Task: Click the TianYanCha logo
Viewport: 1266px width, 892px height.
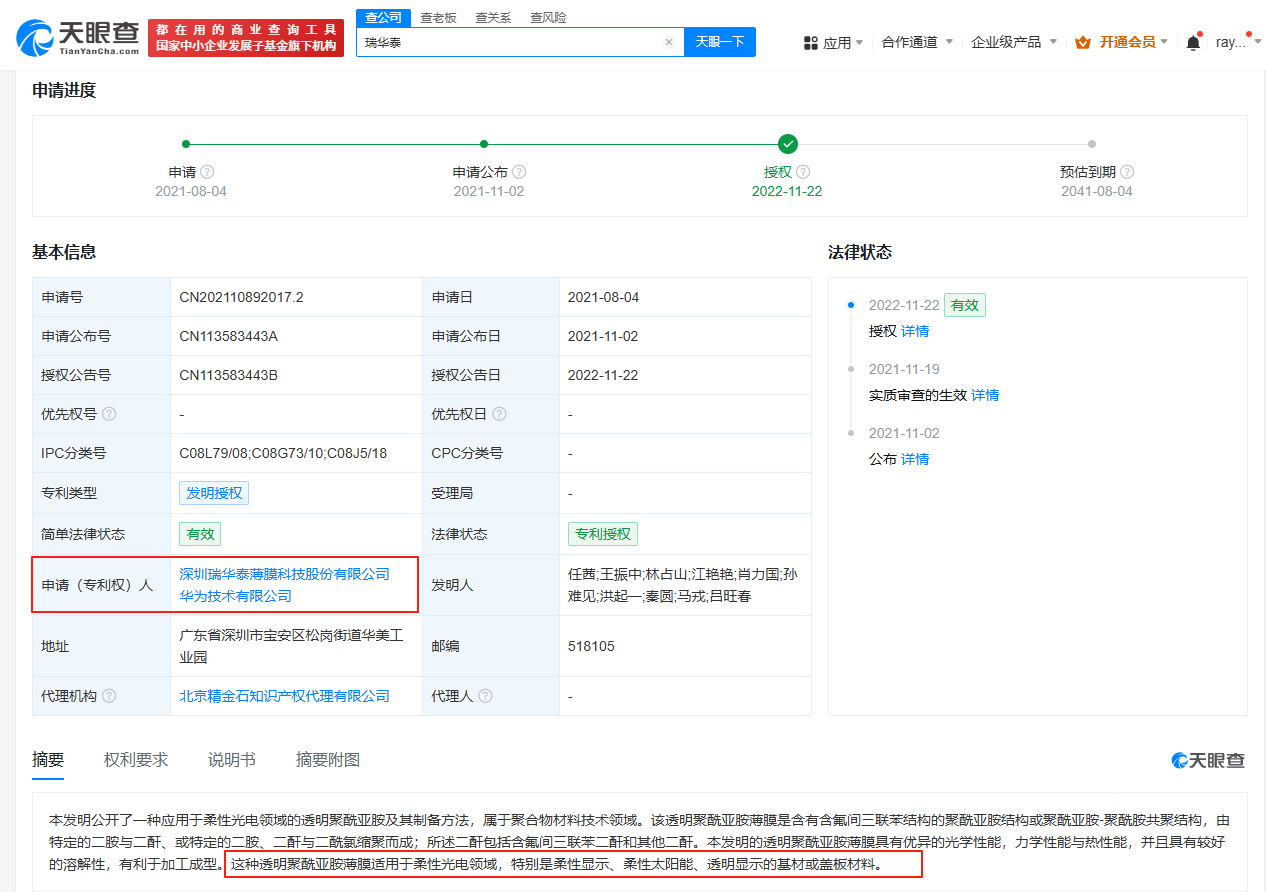Action: pyautogui.click(x=78, y=38)
